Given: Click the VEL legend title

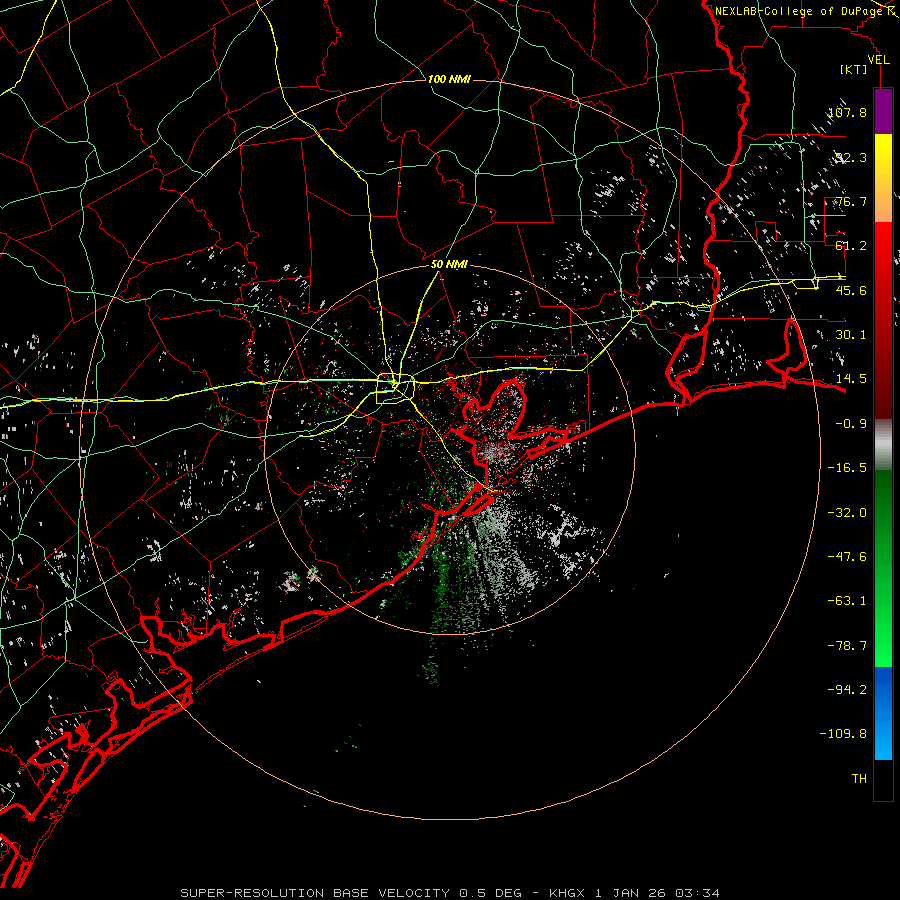Looking at the screenshot, I should (x=878, y=60).
